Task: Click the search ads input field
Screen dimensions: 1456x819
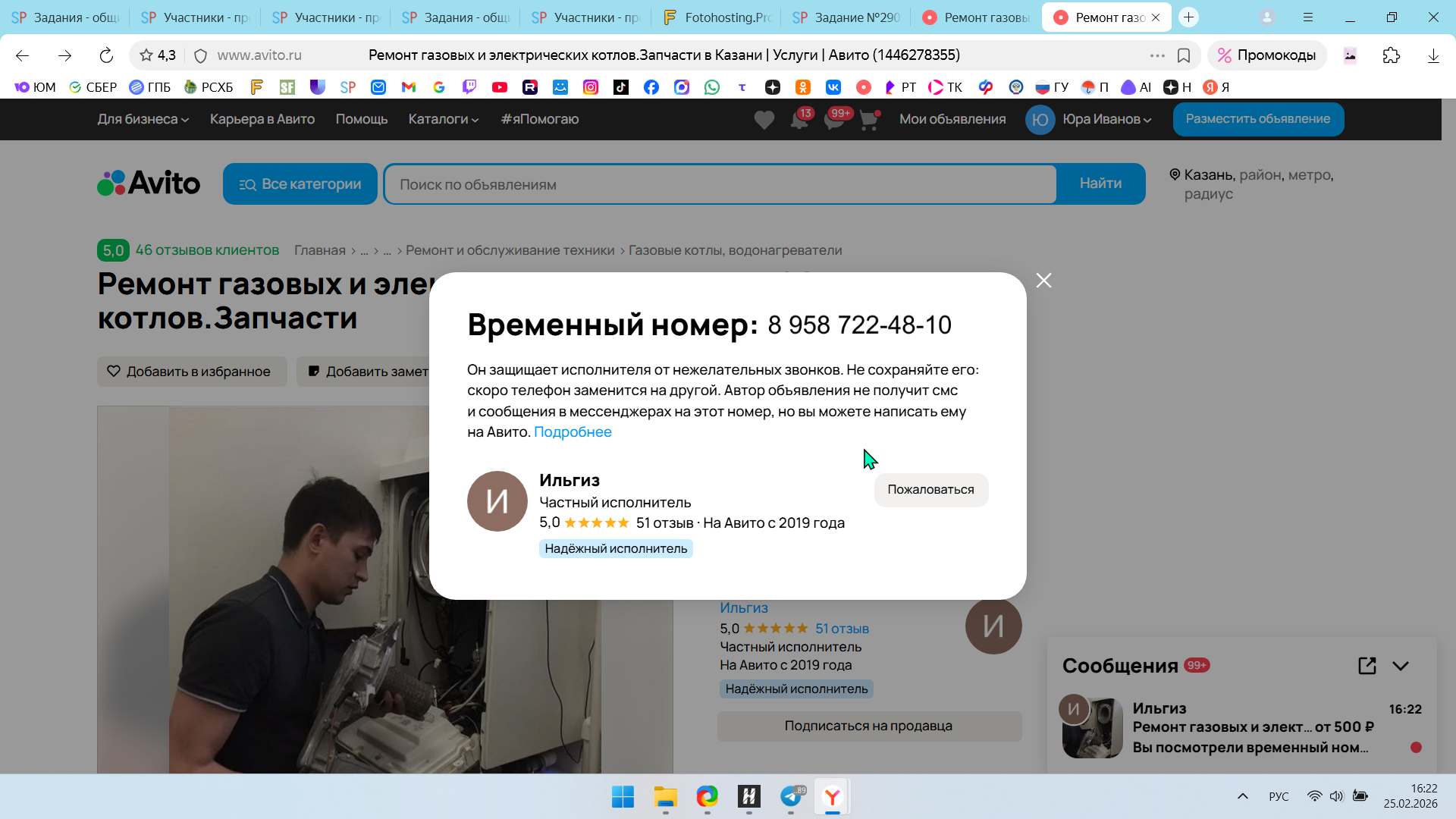Action: (720, 184)
